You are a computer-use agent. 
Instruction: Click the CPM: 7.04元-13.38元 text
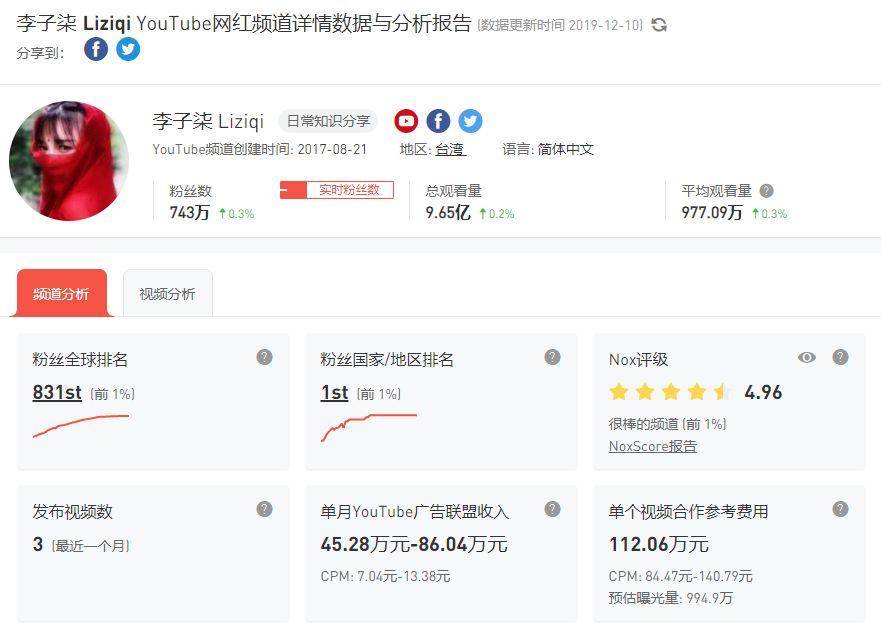coord(385,576)
